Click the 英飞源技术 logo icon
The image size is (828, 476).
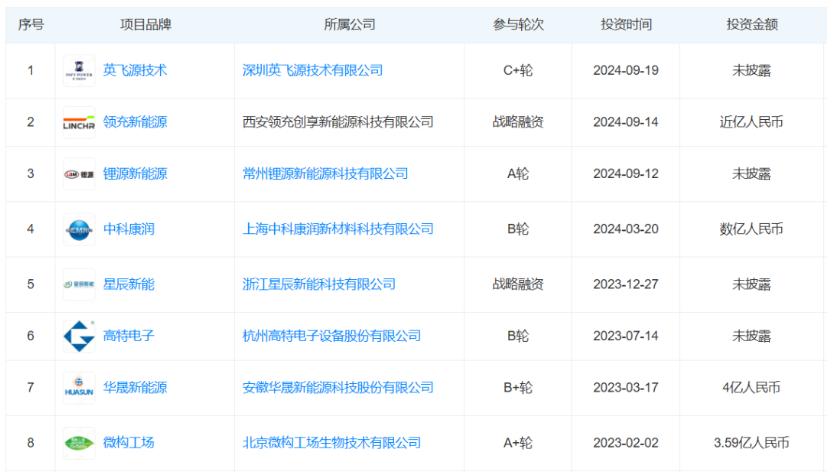tap(79, 71)
